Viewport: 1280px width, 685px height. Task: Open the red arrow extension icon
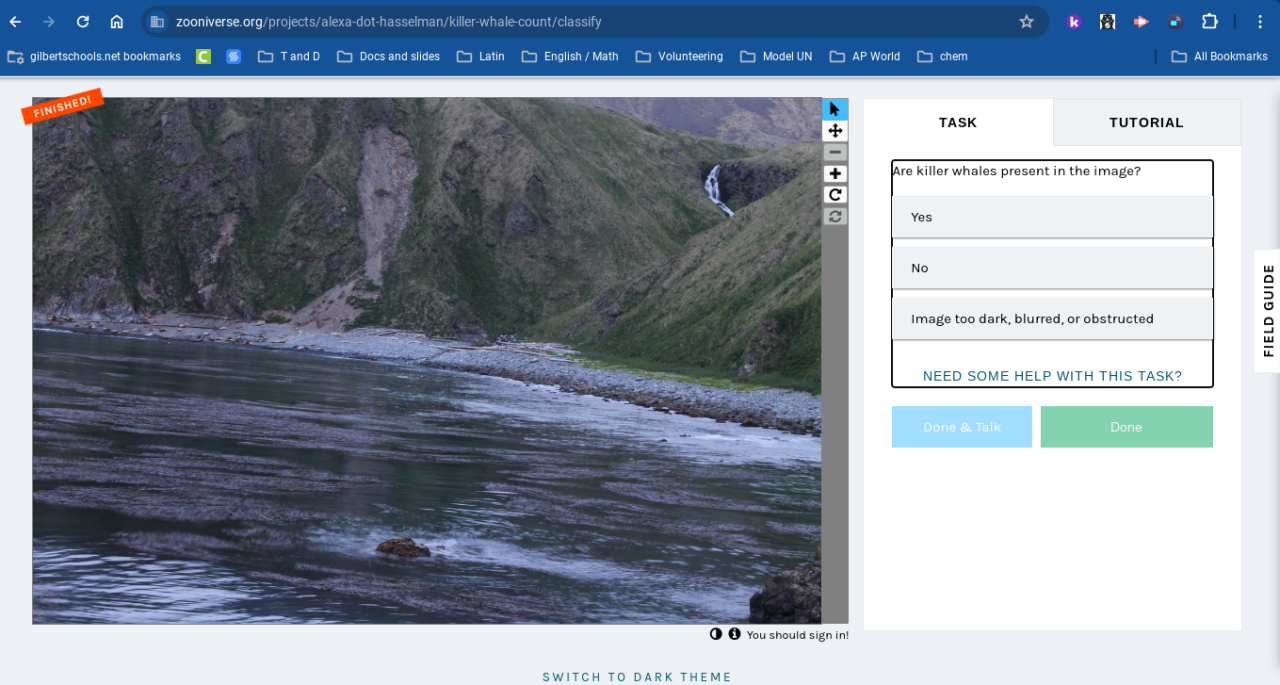click(x=1141, y=21)
